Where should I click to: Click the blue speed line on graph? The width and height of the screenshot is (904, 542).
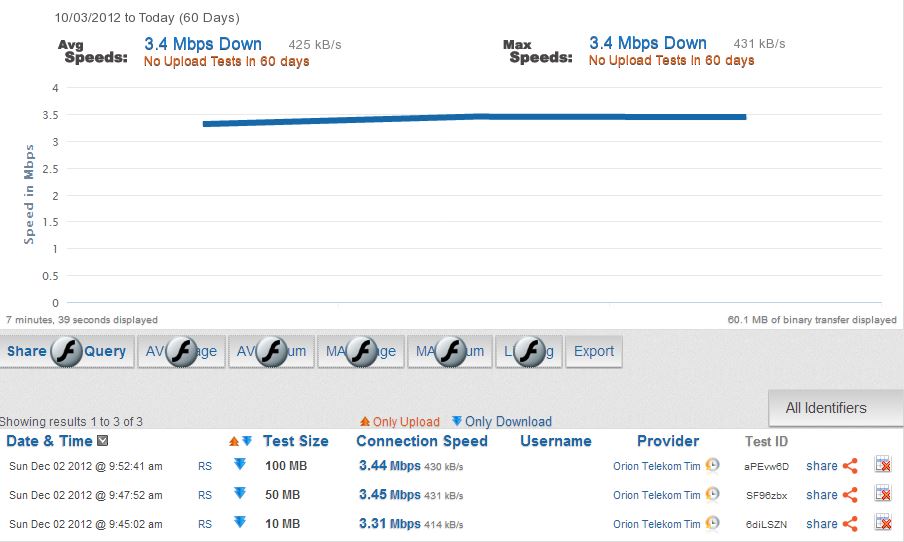click(474, 118)
